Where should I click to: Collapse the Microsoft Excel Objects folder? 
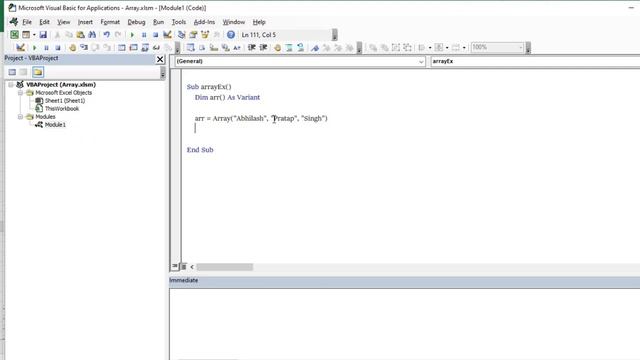(x=20, y=93)
